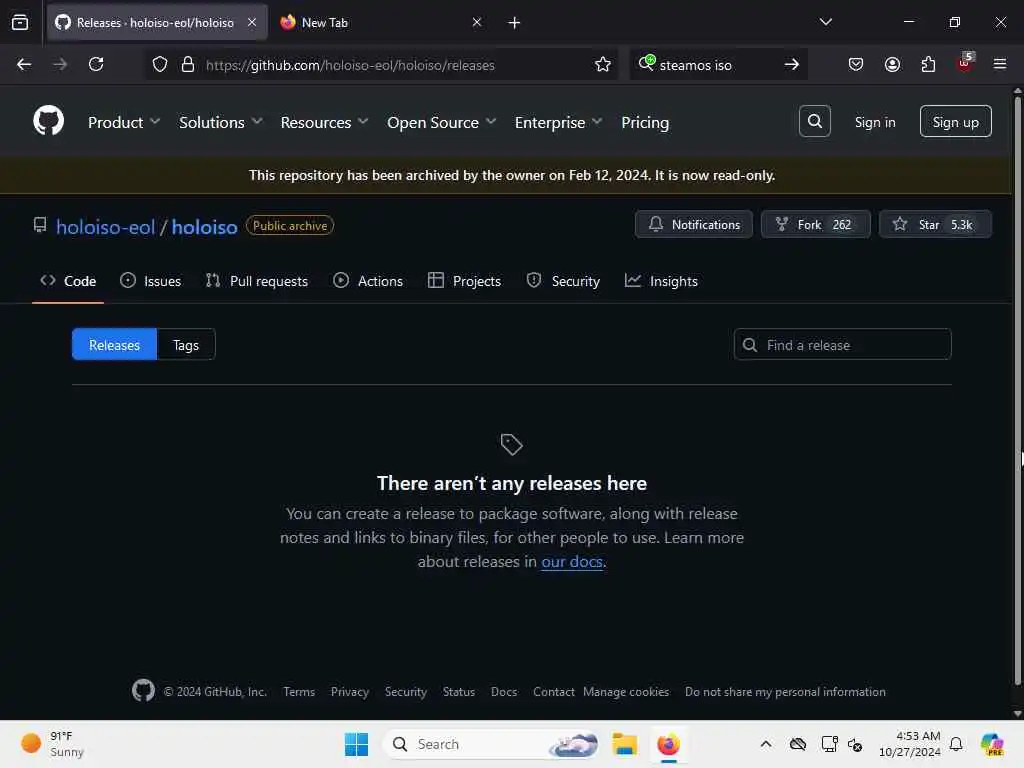Open the holoiso repository name link

pyautogui.click(x=204, y=227)
